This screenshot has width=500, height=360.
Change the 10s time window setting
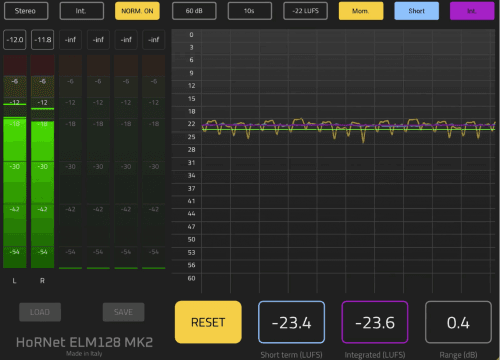coord(250,11)
